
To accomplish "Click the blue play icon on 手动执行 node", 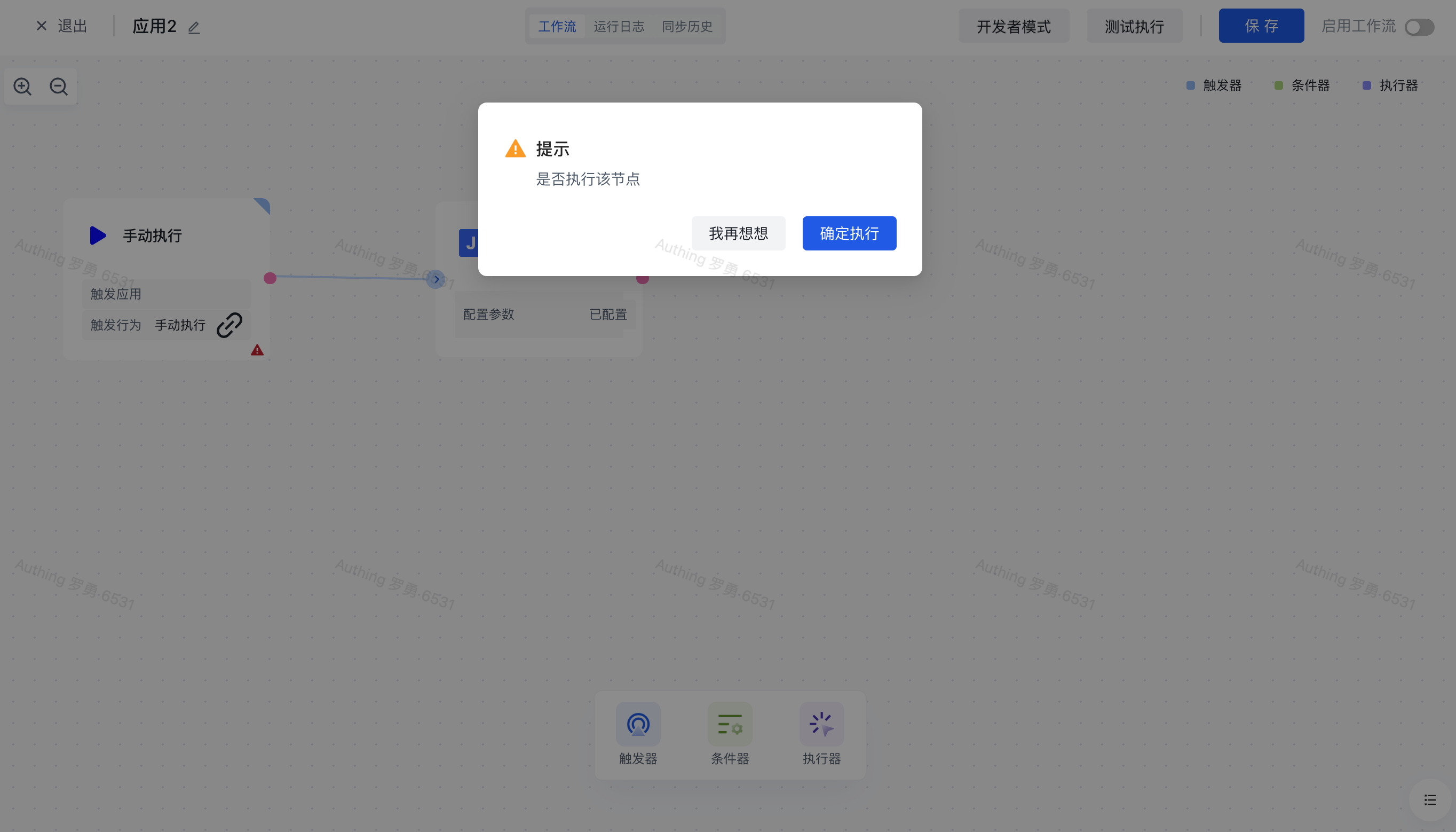I will (98, 236).
